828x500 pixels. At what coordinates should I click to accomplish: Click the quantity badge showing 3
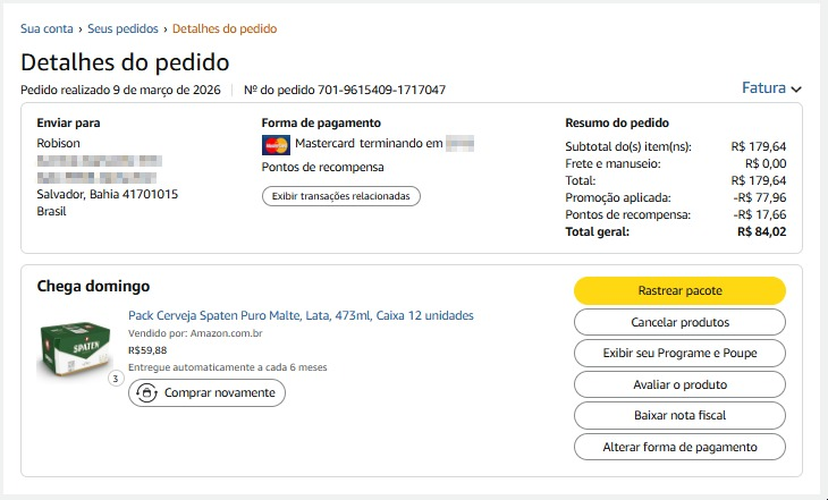pyautogui.click(x=116, y=379)
